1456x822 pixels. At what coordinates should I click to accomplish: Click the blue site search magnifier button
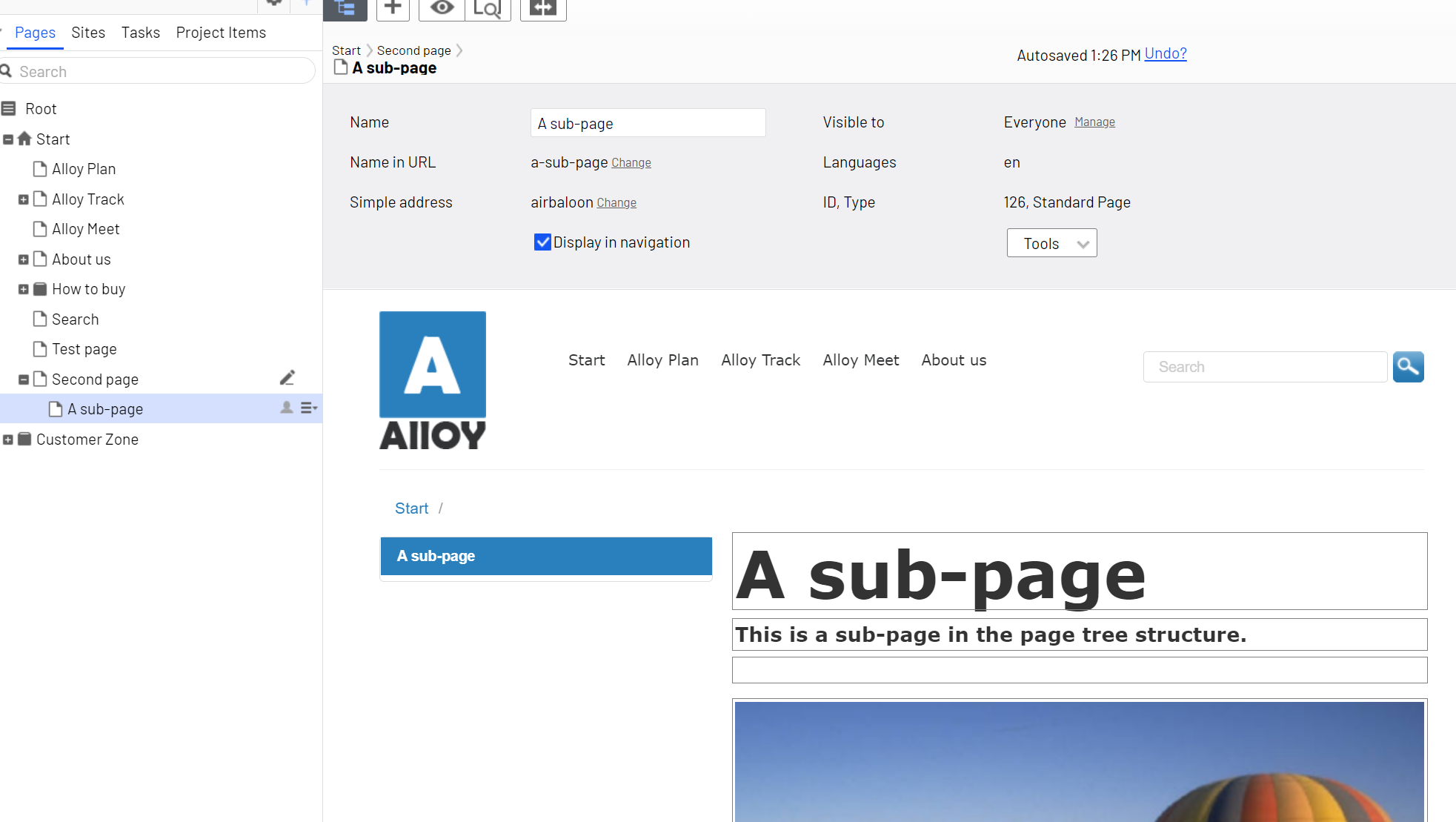1408,367
